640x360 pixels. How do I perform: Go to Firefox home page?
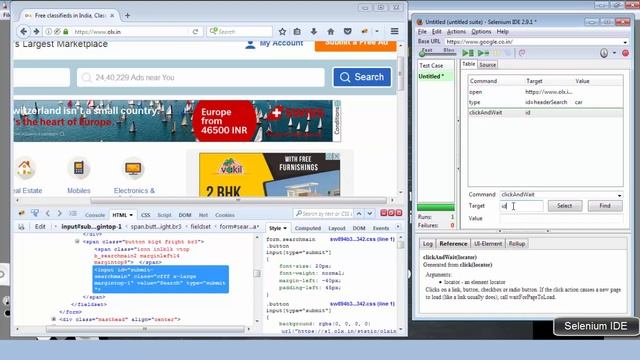[331, 31]
